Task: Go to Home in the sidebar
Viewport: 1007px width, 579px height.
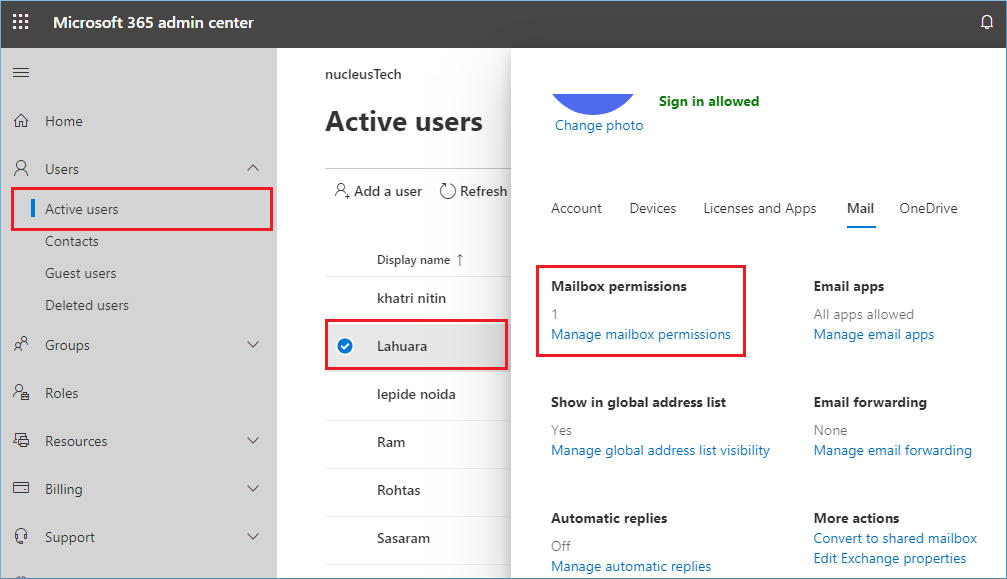Action: (x=64, y=121)
